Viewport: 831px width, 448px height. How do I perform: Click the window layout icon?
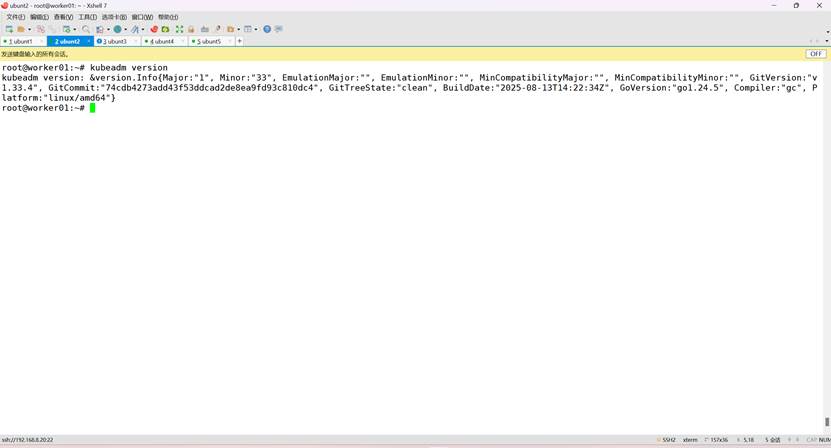point(247,29)
